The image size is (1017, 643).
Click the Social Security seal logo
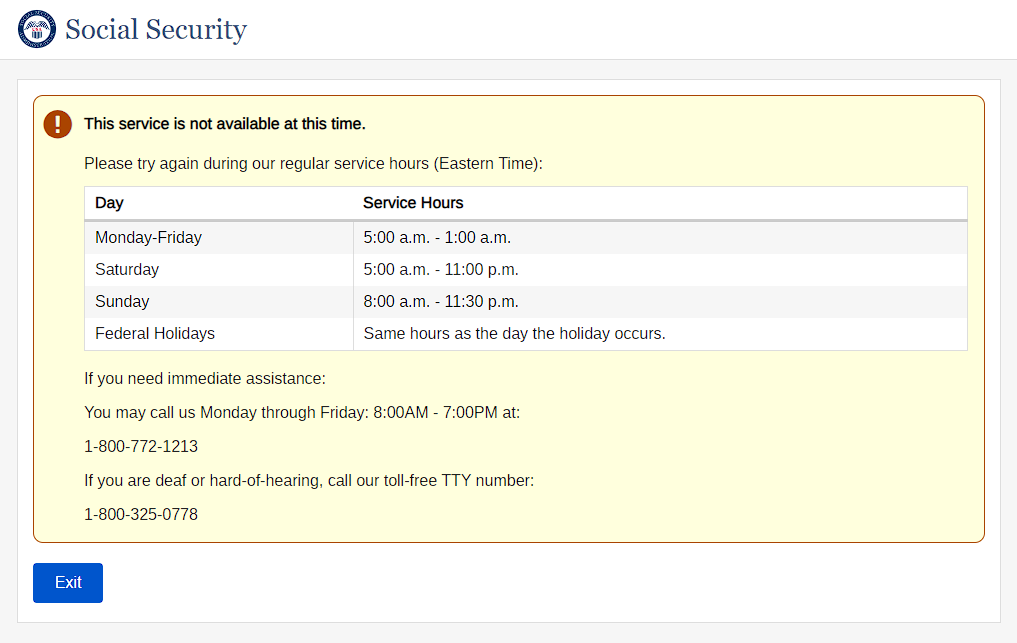(x=37, y=29)
